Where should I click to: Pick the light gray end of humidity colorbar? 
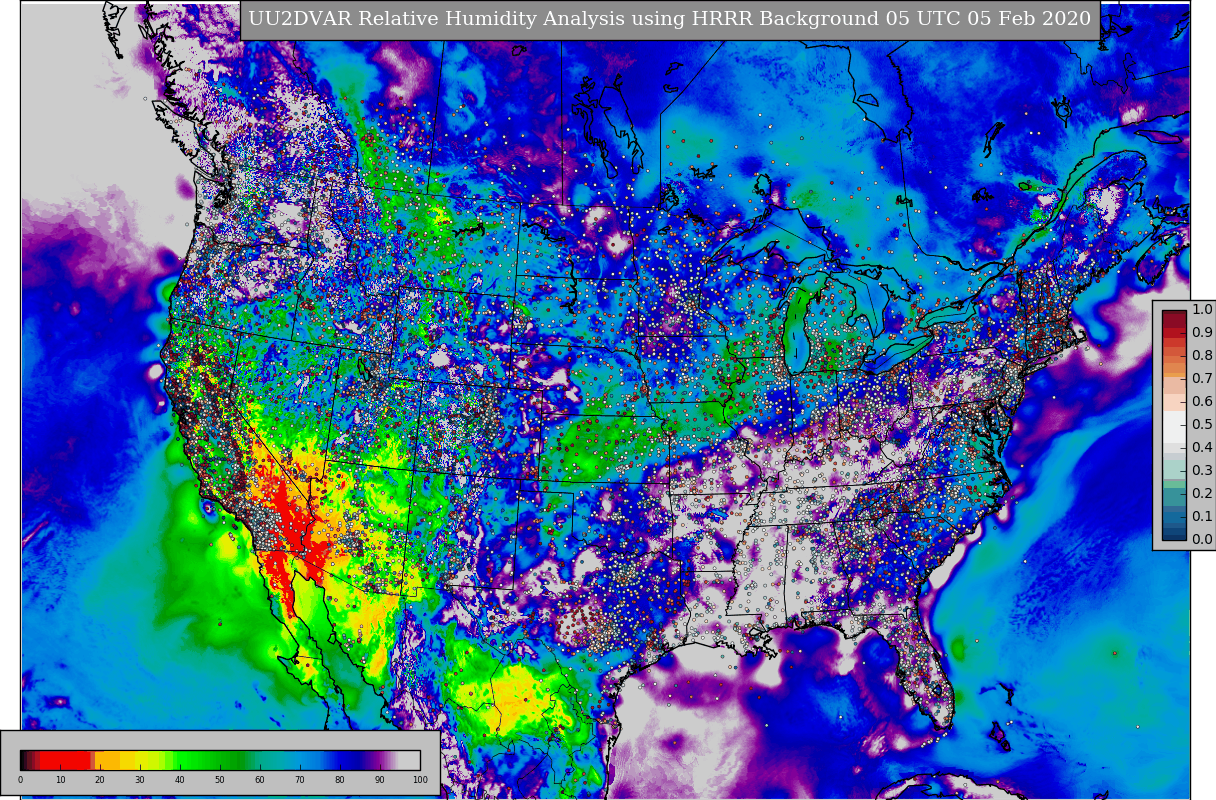click(409, 760)
